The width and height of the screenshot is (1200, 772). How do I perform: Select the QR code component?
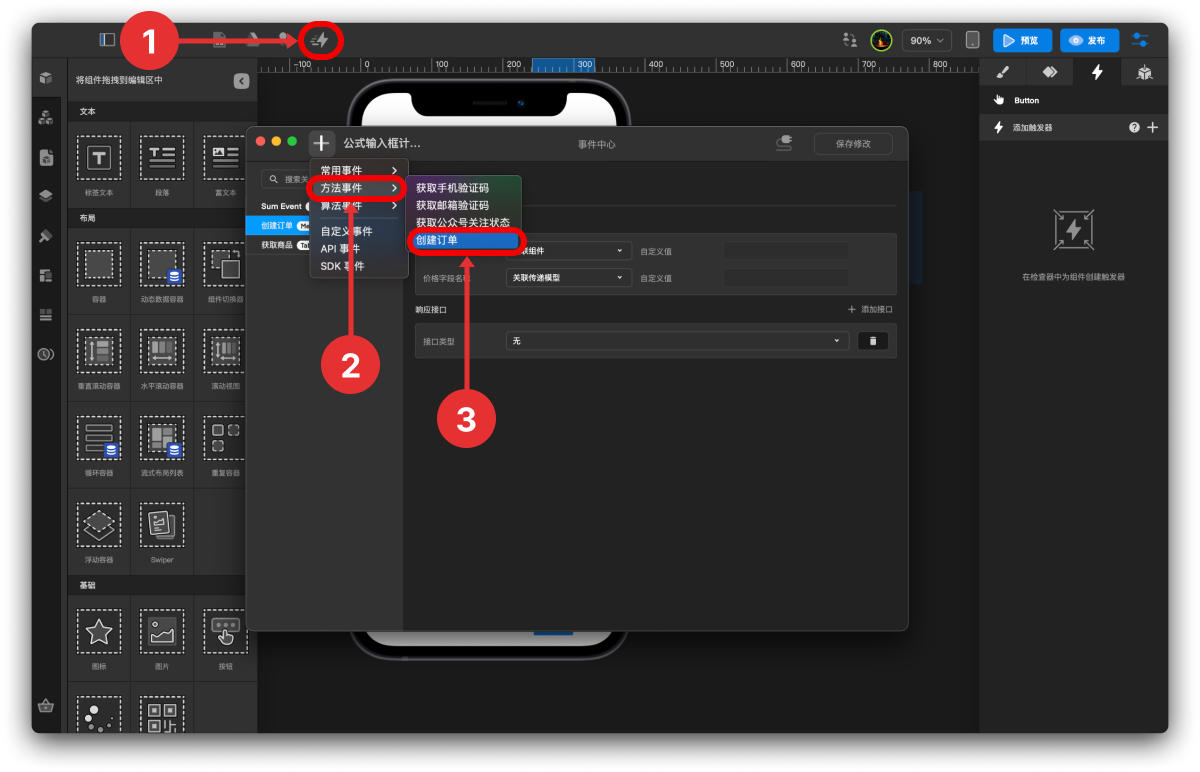[x=161, y=716]
